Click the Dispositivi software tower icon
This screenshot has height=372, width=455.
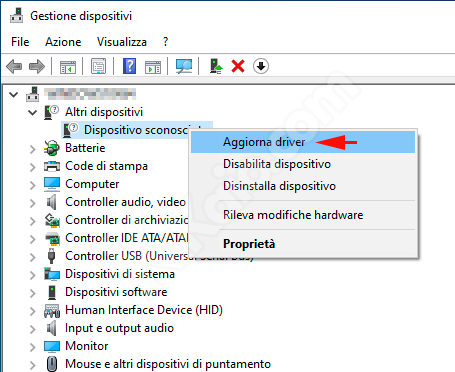[52, 292]
